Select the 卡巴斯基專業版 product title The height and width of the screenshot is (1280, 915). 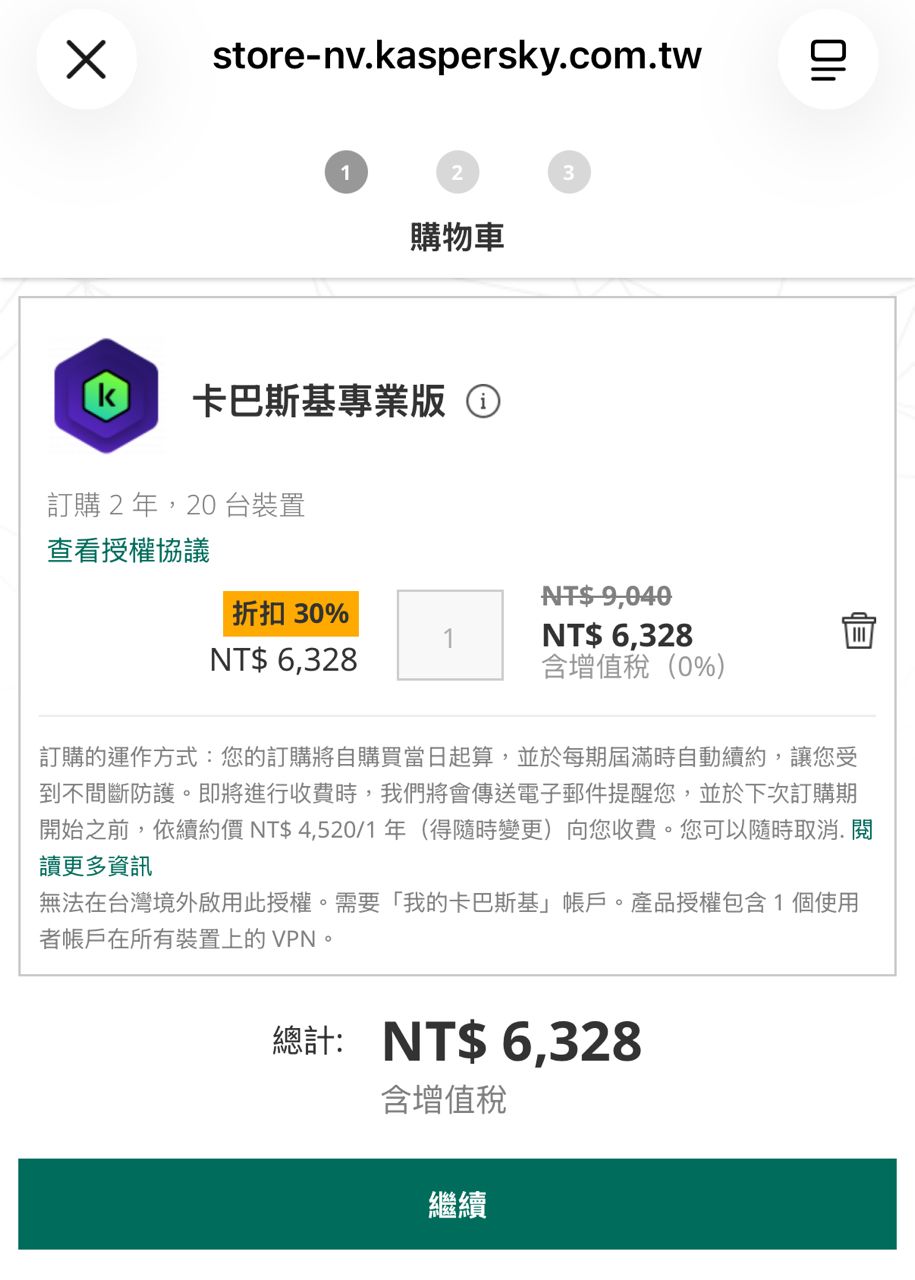(x=319, y=402)
